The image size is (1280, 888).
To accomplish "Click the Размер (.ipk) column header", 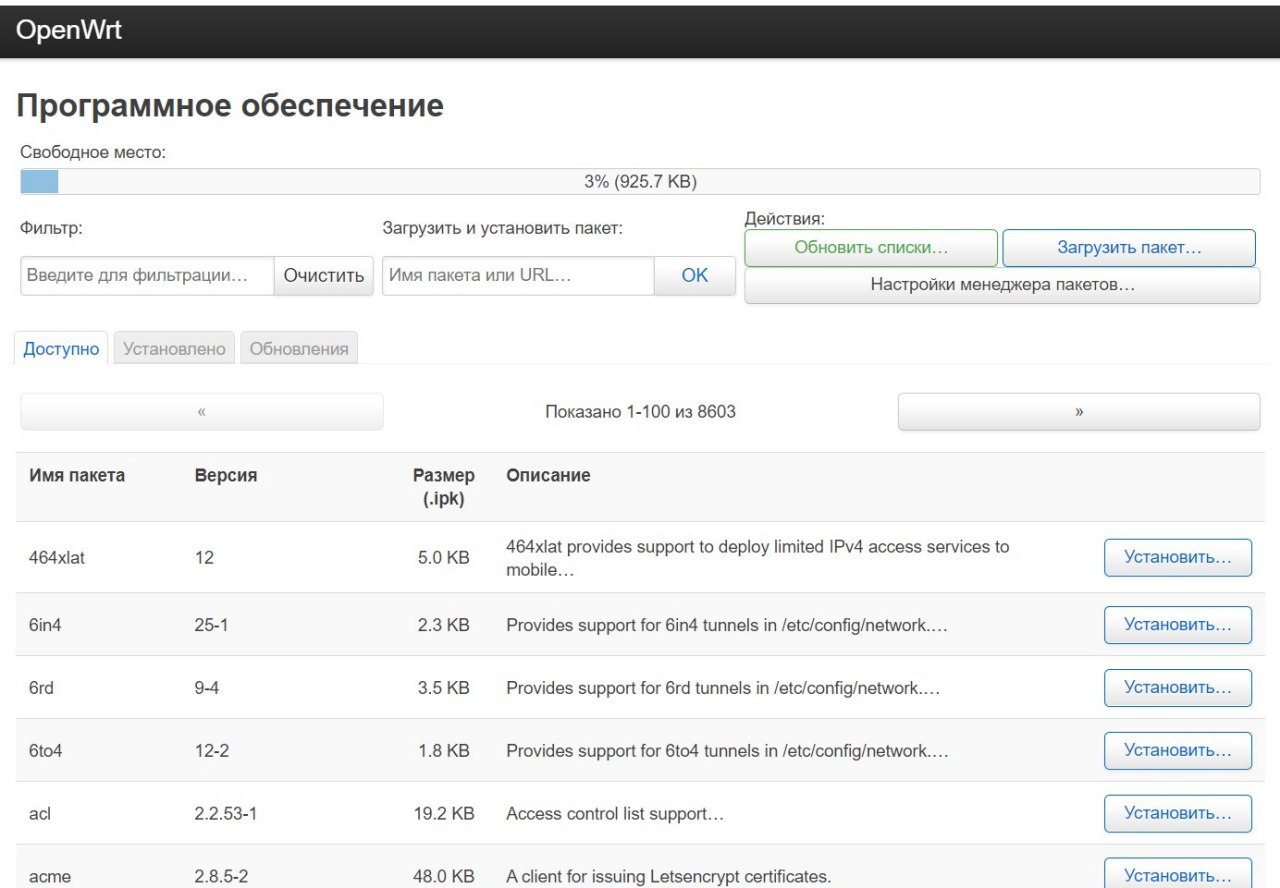I will click(443, 487).
